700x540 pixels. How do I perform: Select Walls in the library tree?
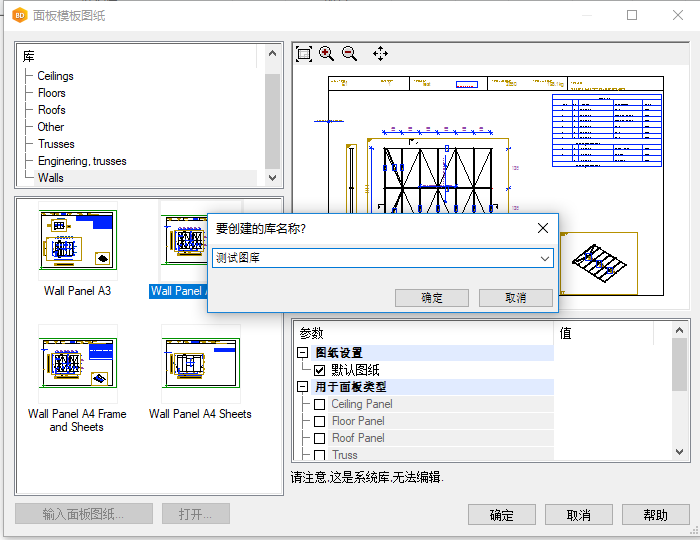(x=51, y=178)
